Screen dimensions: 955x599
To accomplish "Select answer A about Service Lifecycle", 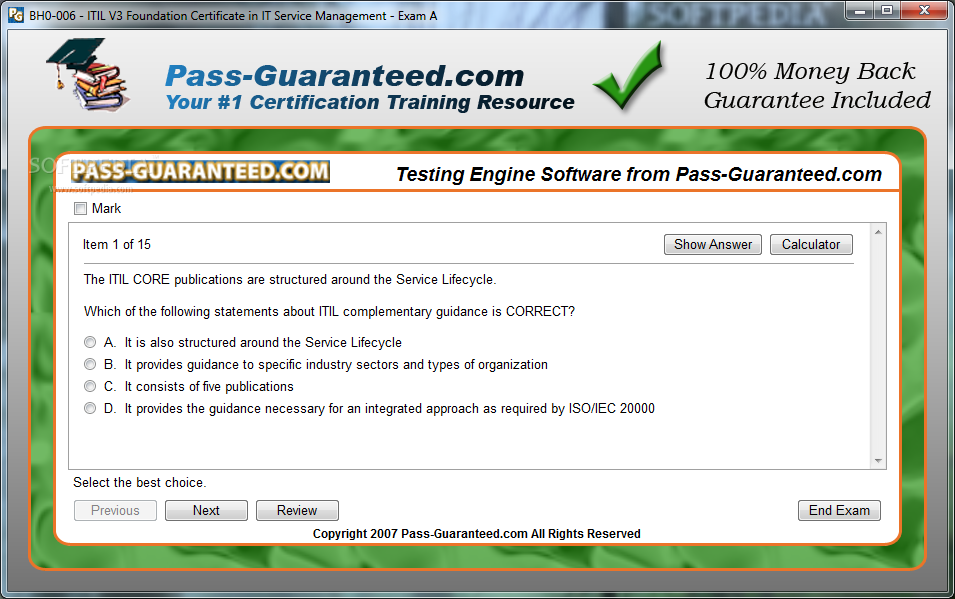I will point(90,342).
